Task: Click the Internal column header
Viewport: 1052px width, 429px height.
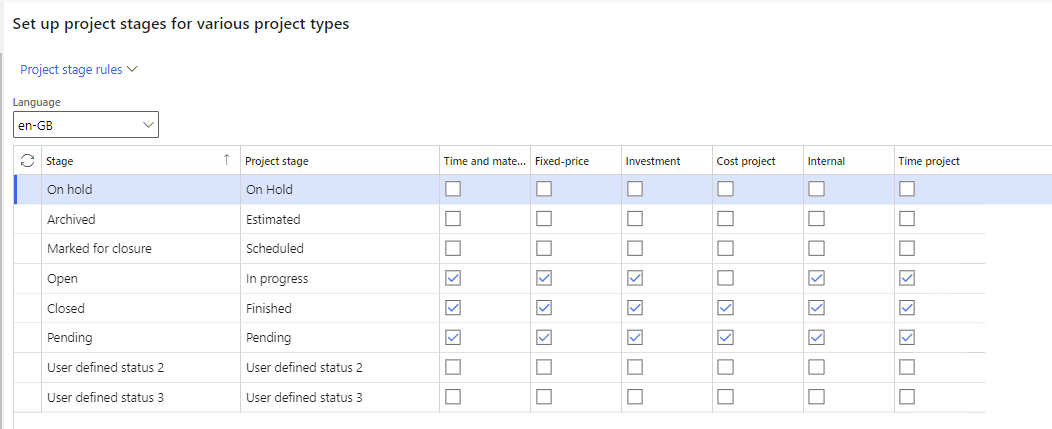Action: coord(849,161)
